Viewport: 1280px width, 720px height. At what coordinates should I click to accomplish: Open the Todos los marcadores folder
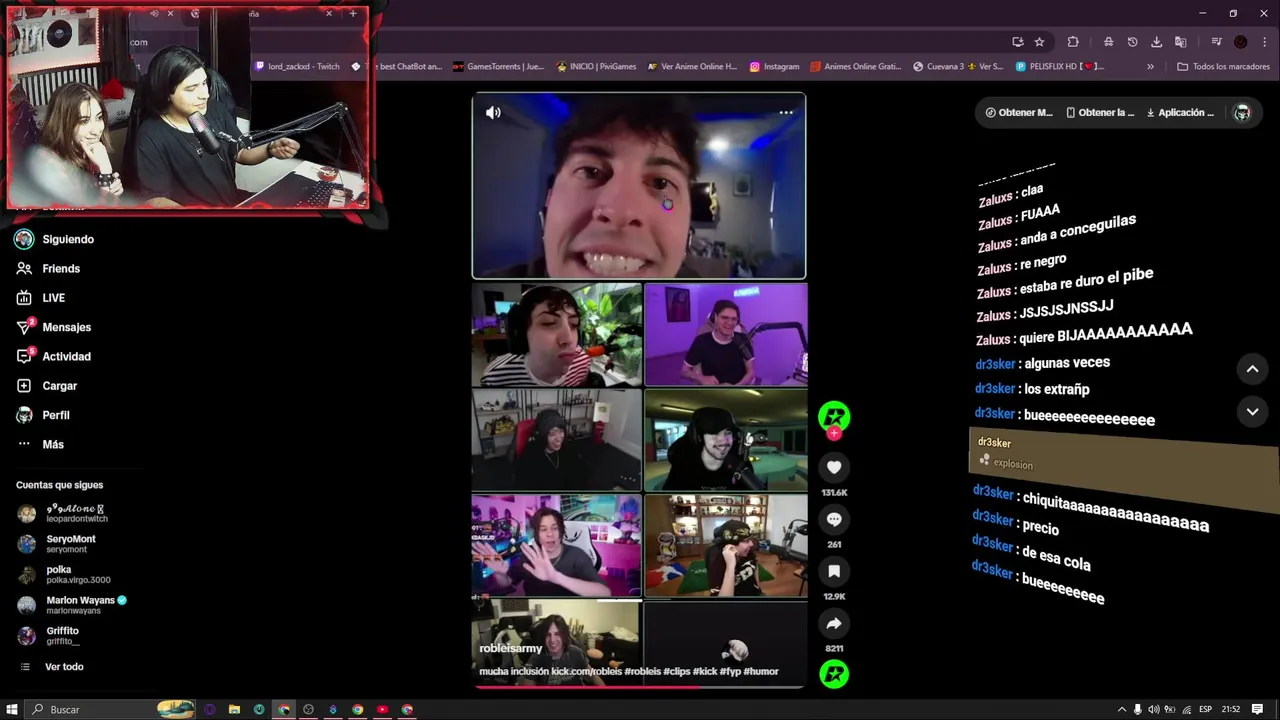click(x=1223, y=67)
